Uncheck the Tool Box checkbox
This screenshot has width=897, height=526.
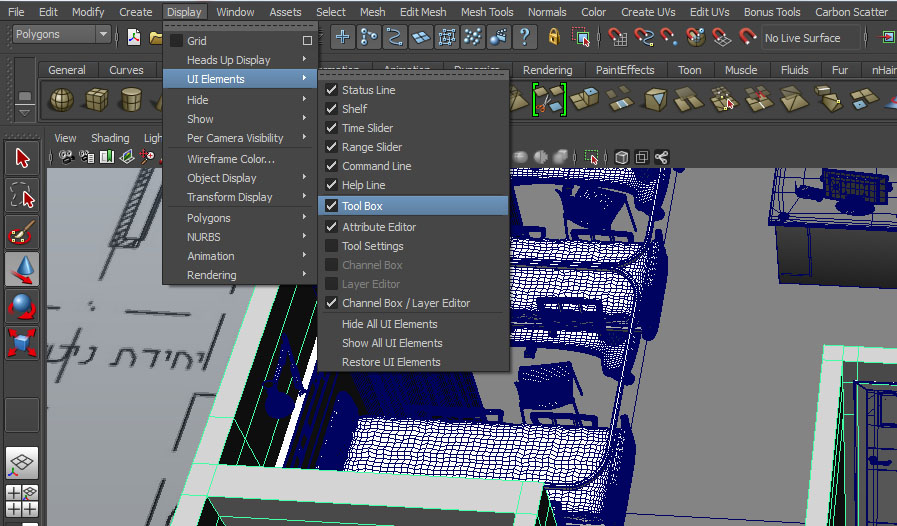332,206
